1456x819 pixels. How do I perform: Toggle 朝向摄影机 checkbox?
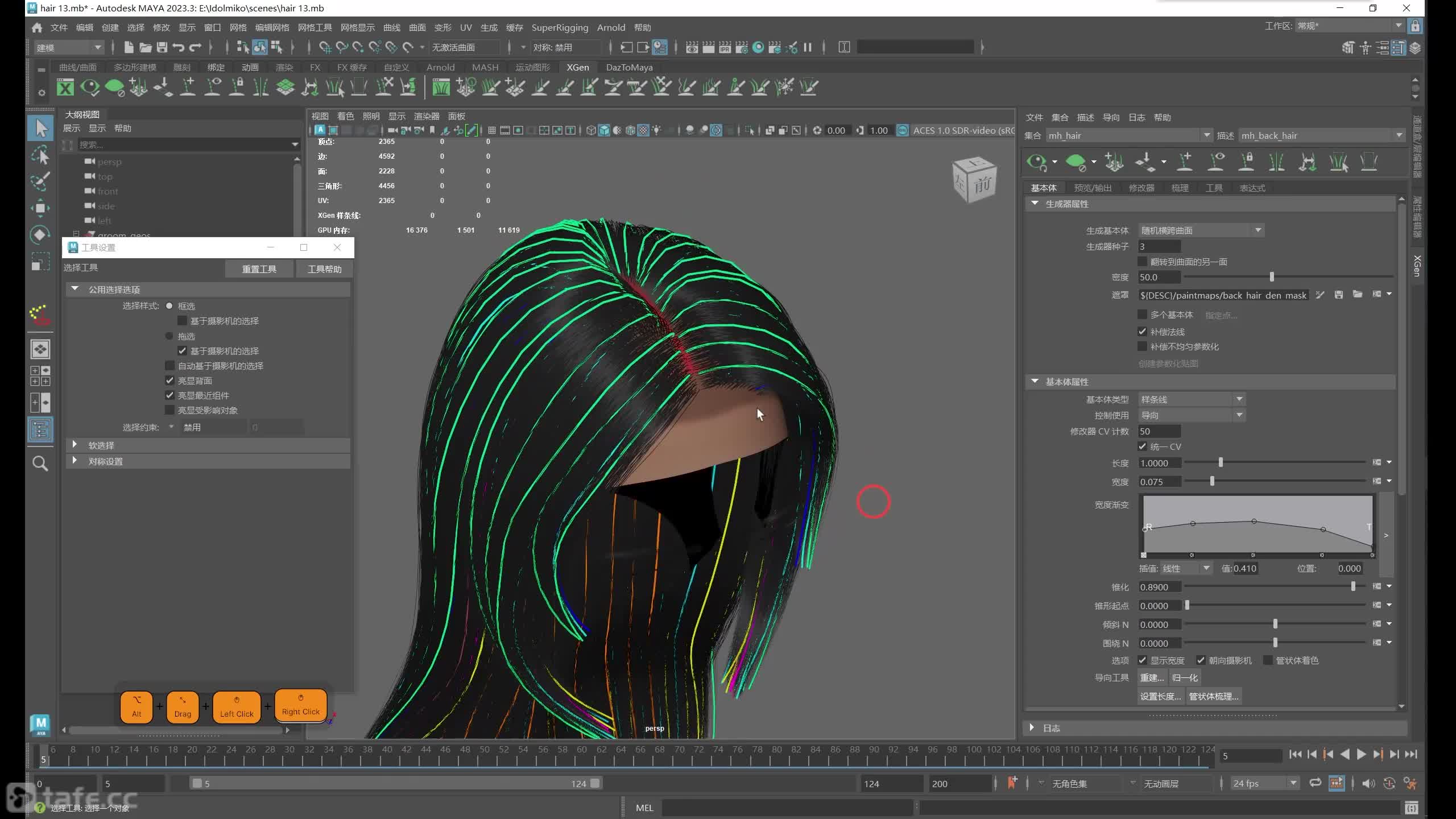click(x=1201, y=660)
